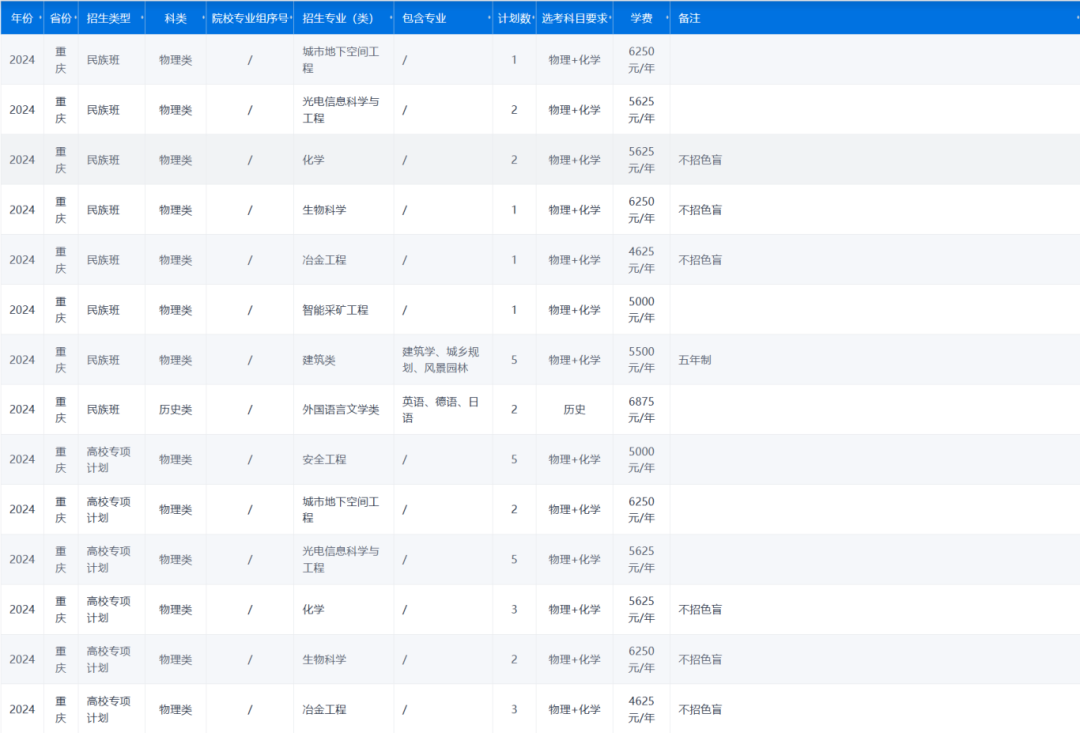Open the 招生类型 column header dropdown
The height and width of the screenshot is (733, 1080).
[142, 18]
